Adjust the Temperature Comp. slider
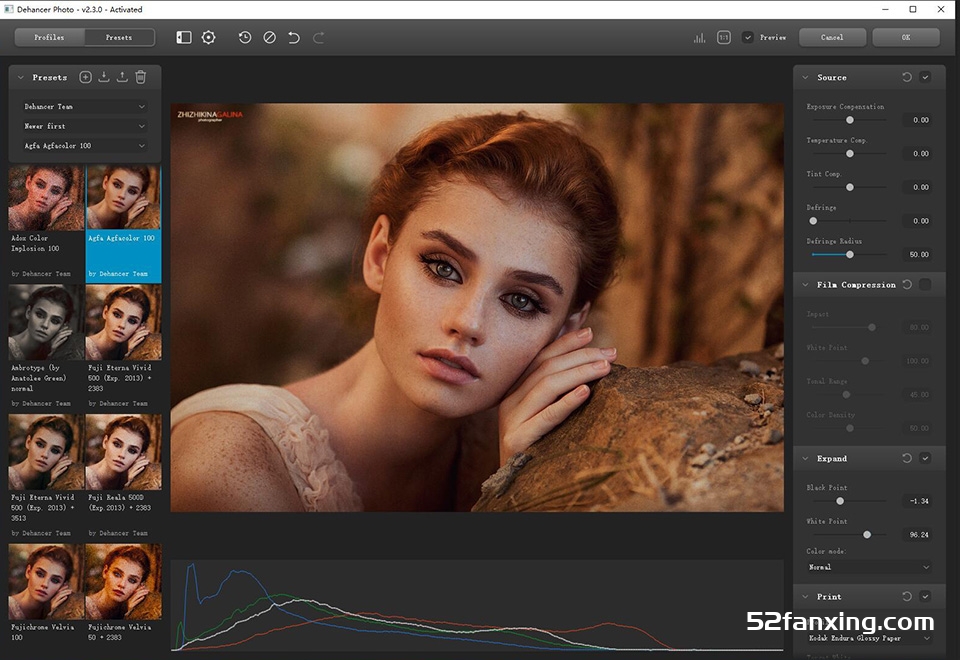The width and height of the screenshot is (960, 660). tap(849, 154)
